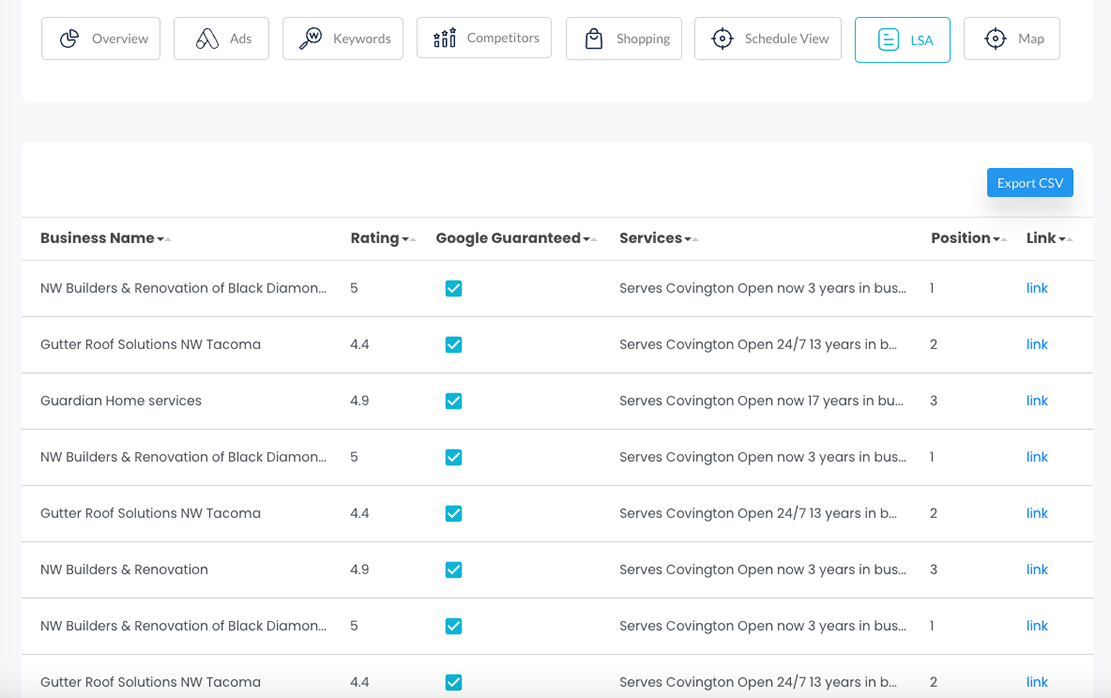Sort by Rating column arrow
The width and height of the screenshot is (1111, 698).
(x=409, y=240)
